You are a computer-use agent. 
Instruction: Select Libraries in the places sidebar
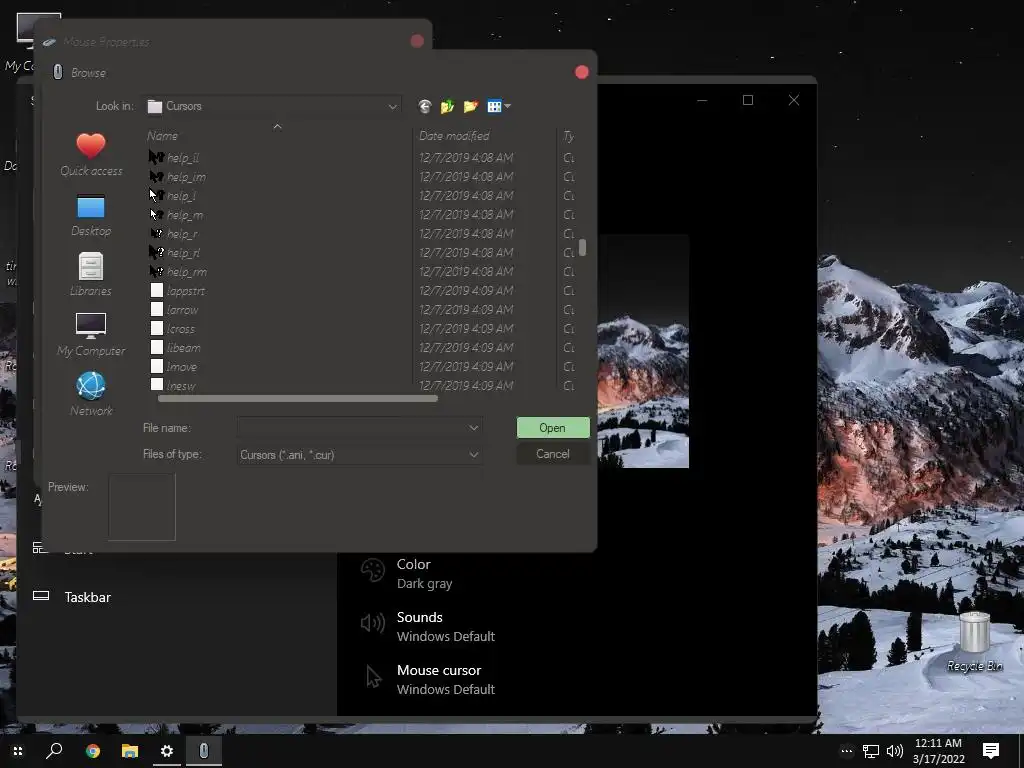(91, 275)
